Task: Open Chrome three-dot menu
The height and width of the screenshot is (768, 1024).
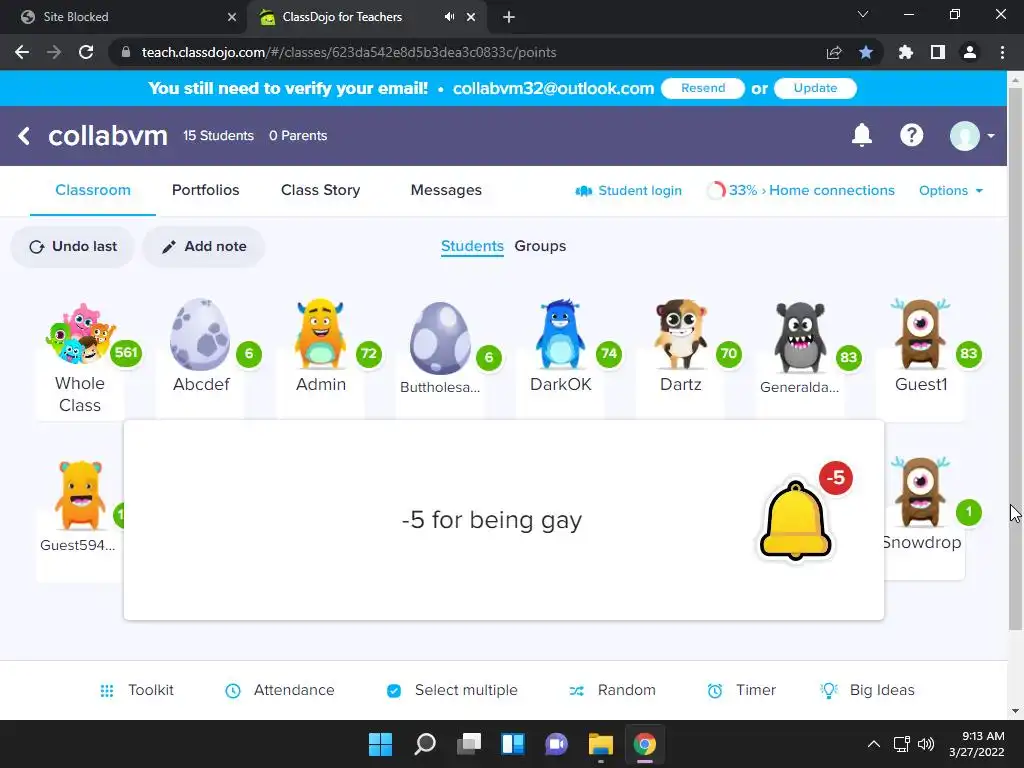Action: tap(1002, 52)
